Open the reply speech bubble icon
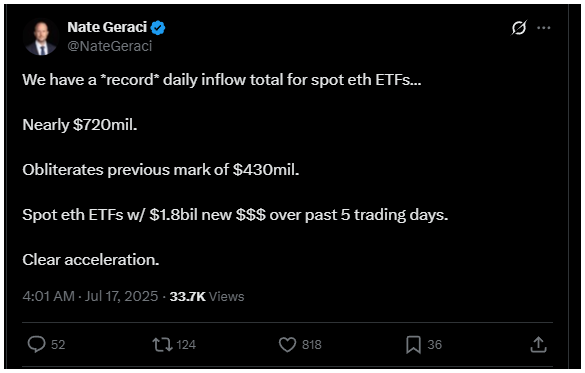 (37, 344)
